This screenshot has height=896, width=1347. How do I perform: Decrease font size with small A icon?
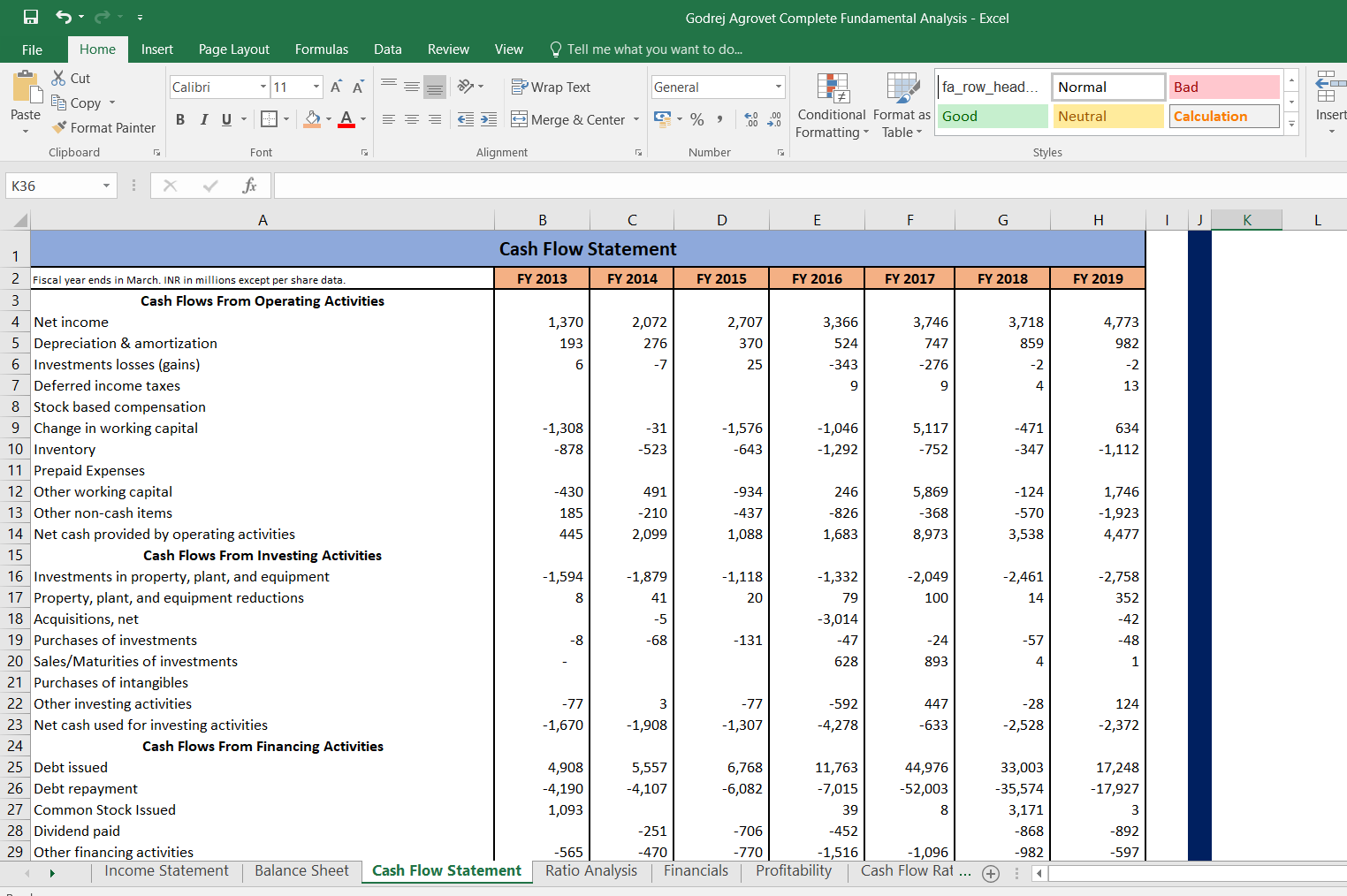tap(358, 87)
